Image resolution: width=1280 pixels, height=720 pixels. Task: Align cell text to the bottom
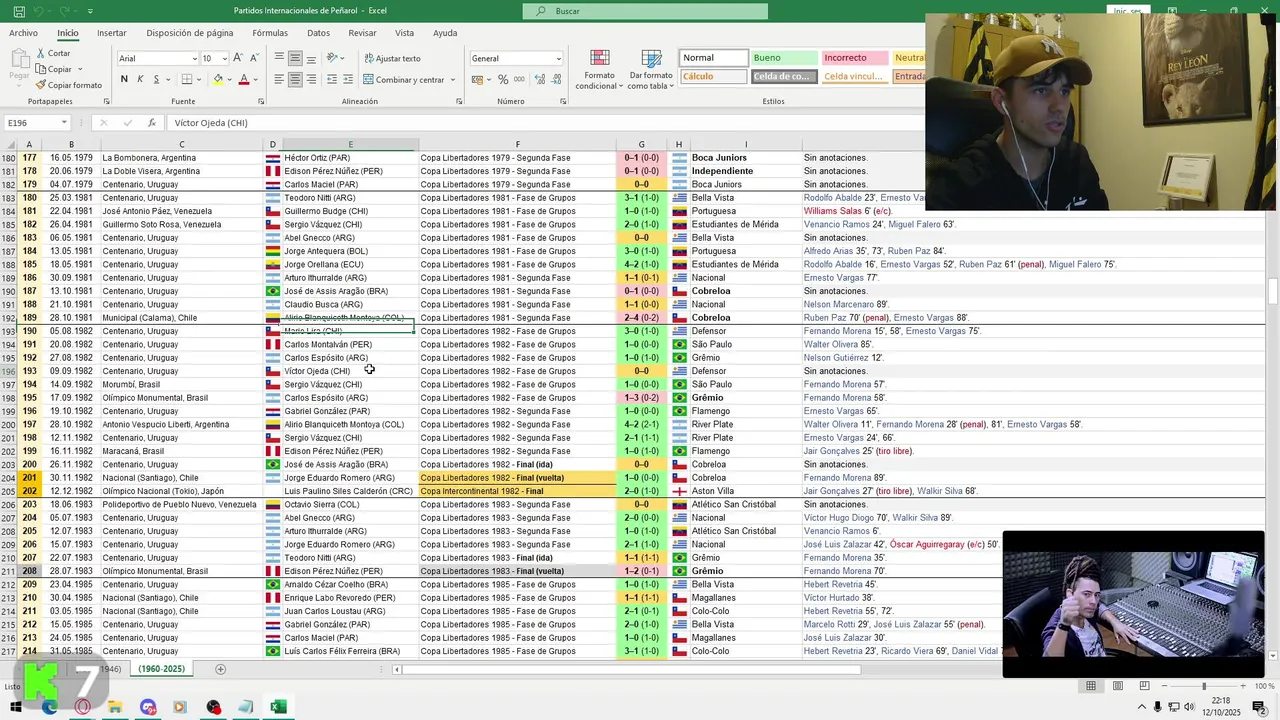pos(311,58)
